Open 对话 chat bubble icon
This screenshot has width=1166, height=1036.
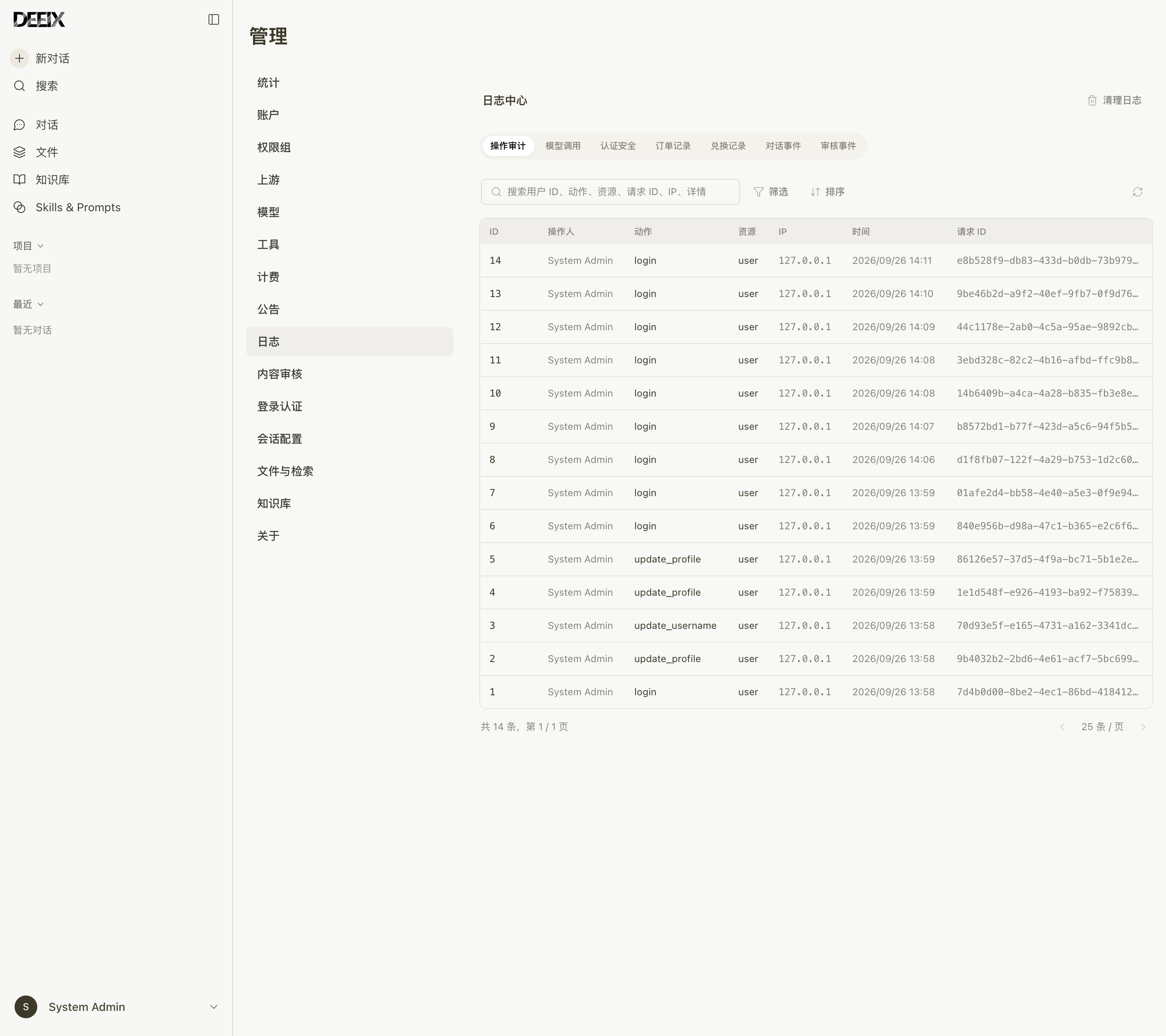point(19,125)
